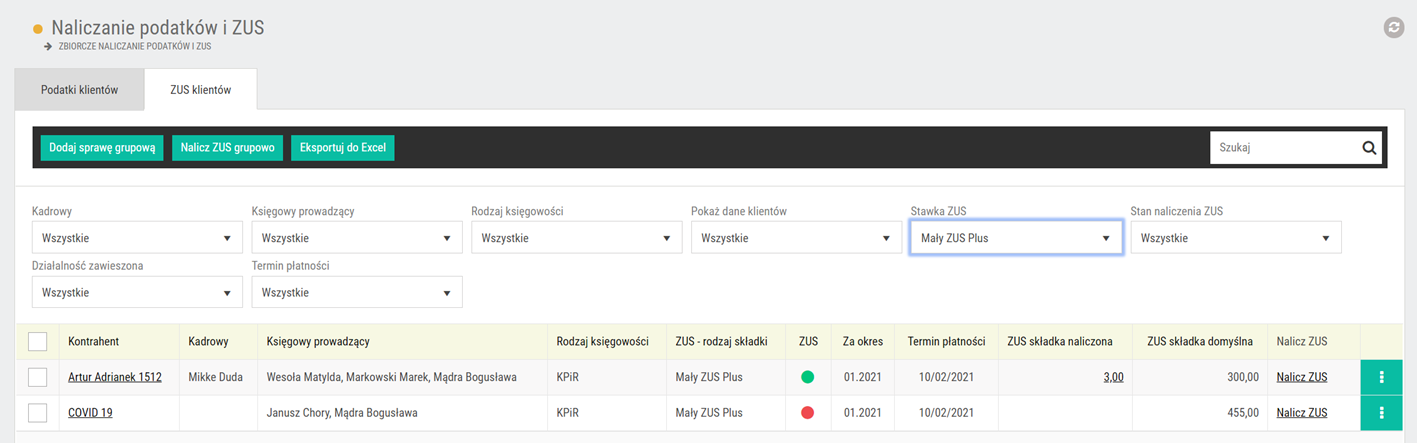Viewport: 1417px width, 443px height.
Task: Select the ZUS klientów tab
Action: pos(201,90)
